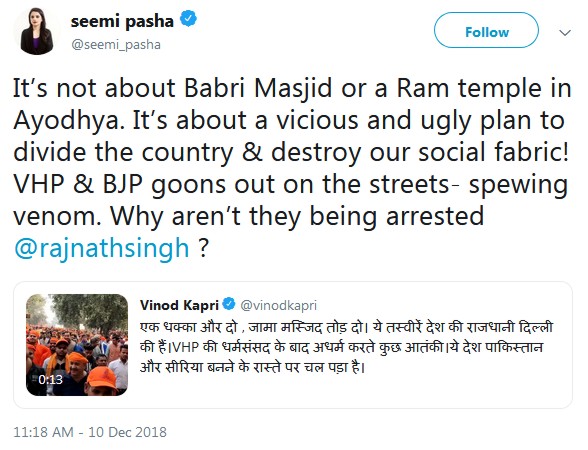The height and width of the screenshot is (450, 588).
Task: Click the tweet line starting with 'VHP & BJP goons'
Action: [x=290, y=185]
